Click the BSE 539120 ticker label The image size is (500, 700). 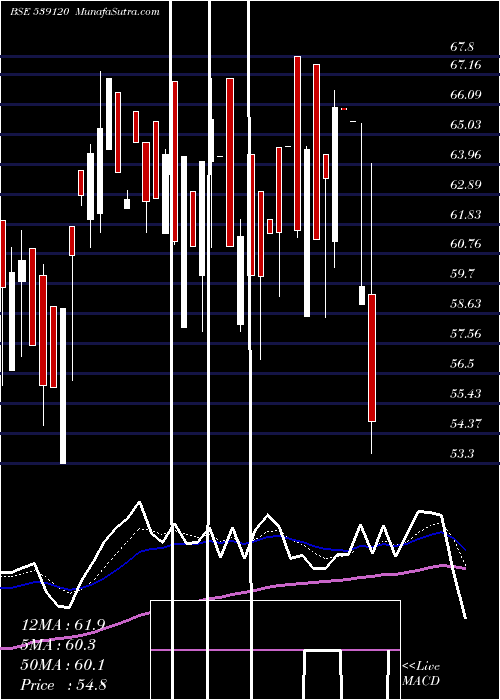pos(39,12)
